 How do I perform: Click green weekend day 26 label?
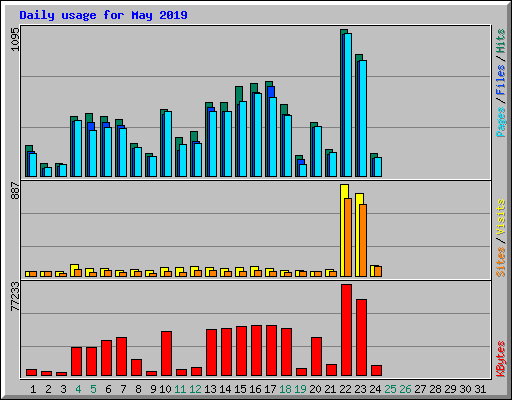click(x=405, y=389)
